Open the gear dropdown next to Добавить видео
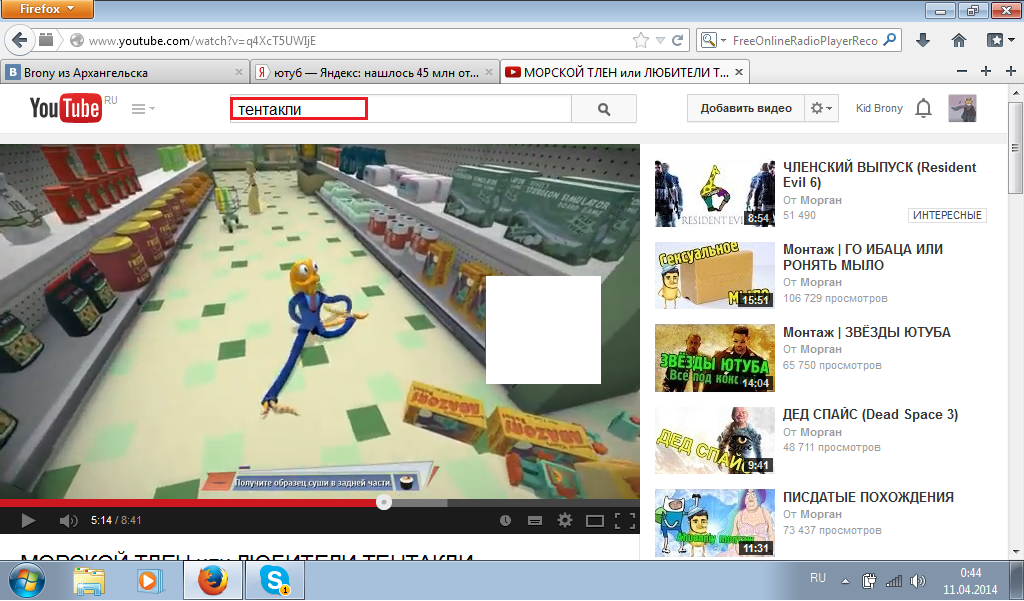Viewport: 1024px width, 601px height. click(822, 108)
